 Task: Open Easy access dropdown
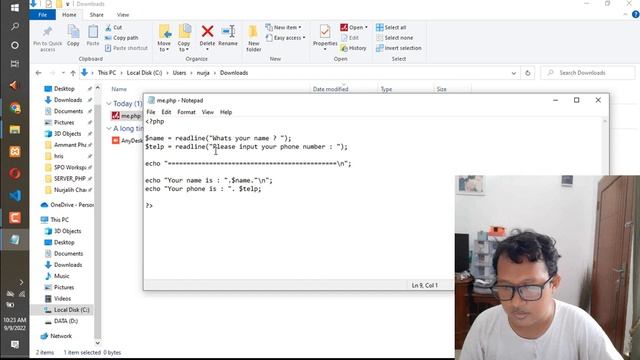point(285,38)
